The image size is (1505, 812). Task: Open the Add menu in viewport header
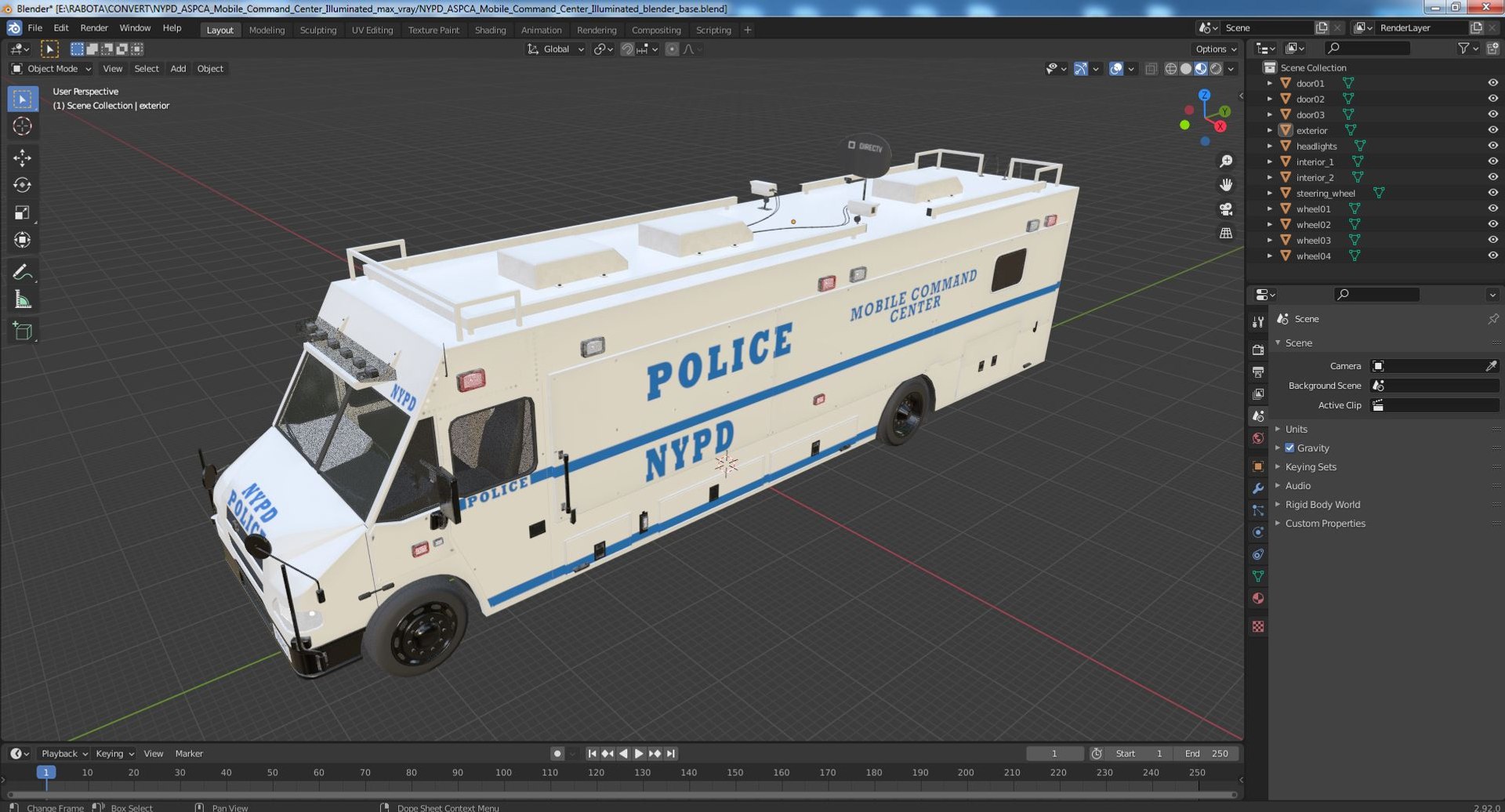178,69
